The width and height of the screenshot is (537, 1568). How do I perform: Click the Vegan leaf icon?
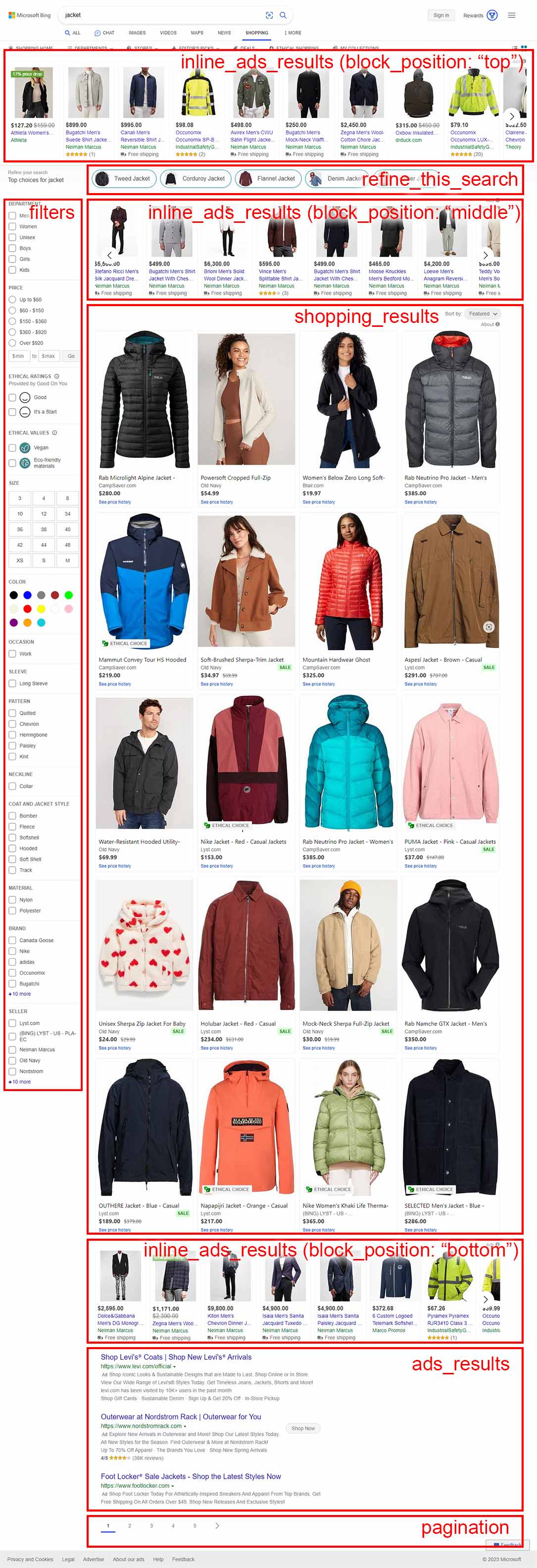click(25, 447)
